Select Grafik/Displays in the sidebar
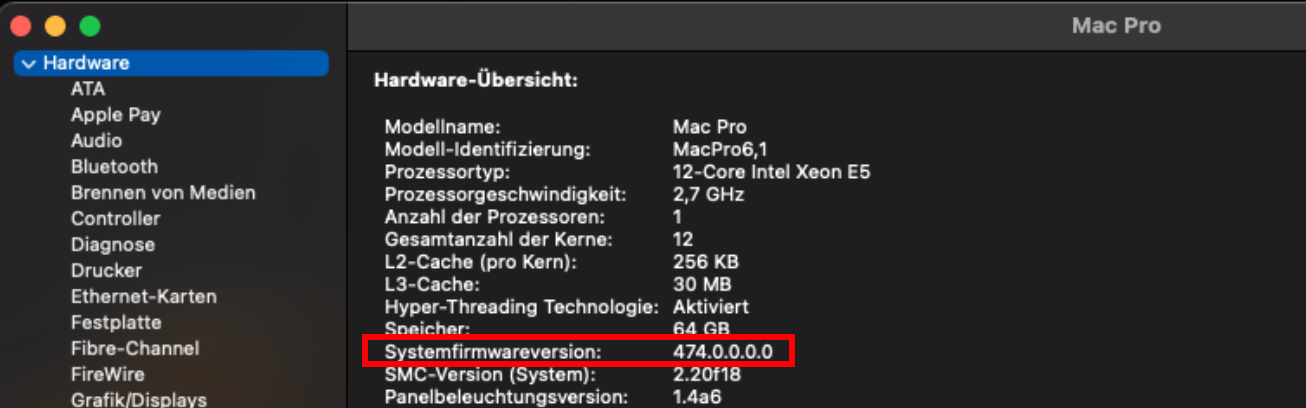Screen dimensions: 1306x408 pos(139,400)
